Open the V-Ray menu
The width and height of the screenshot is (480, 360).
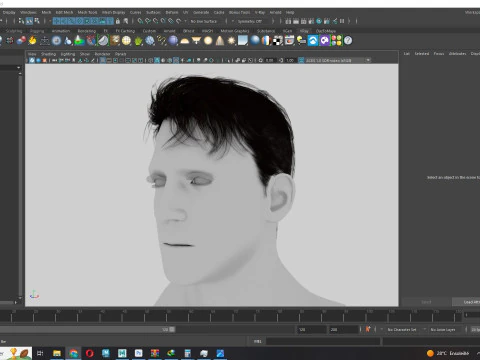[x=260, y=12]
